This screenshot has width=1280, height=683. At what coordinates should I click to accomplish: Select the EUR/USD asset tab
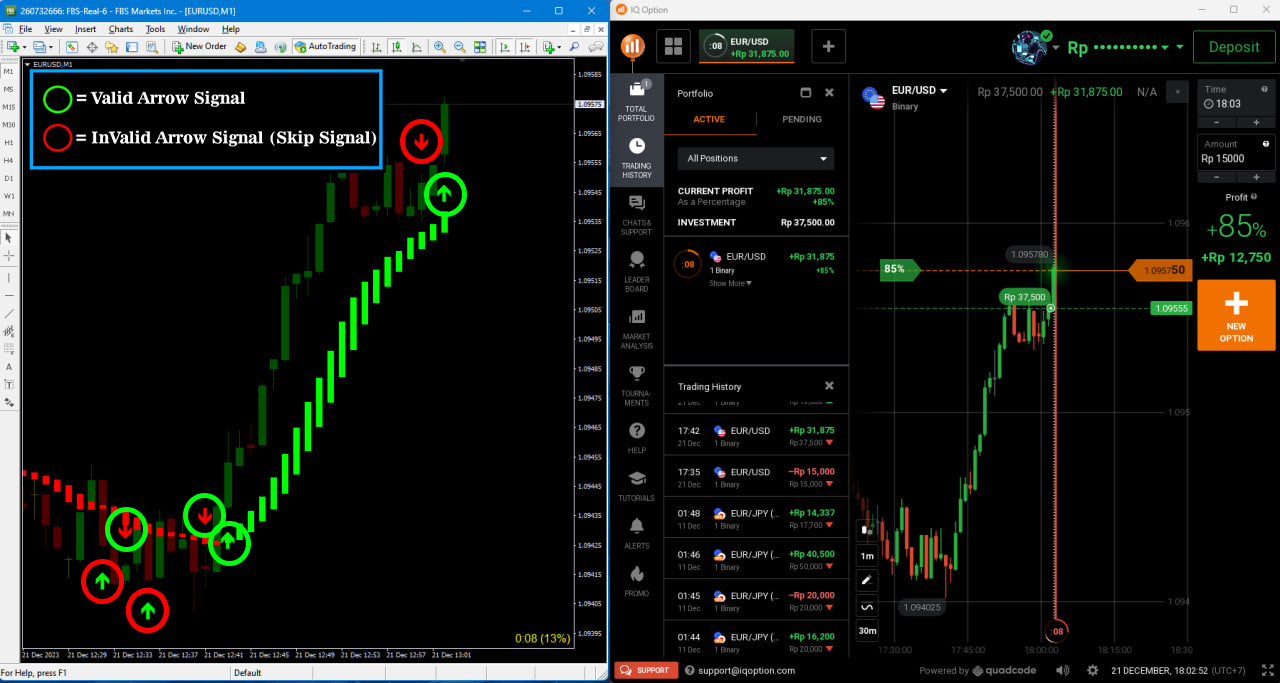click(746, 46)
